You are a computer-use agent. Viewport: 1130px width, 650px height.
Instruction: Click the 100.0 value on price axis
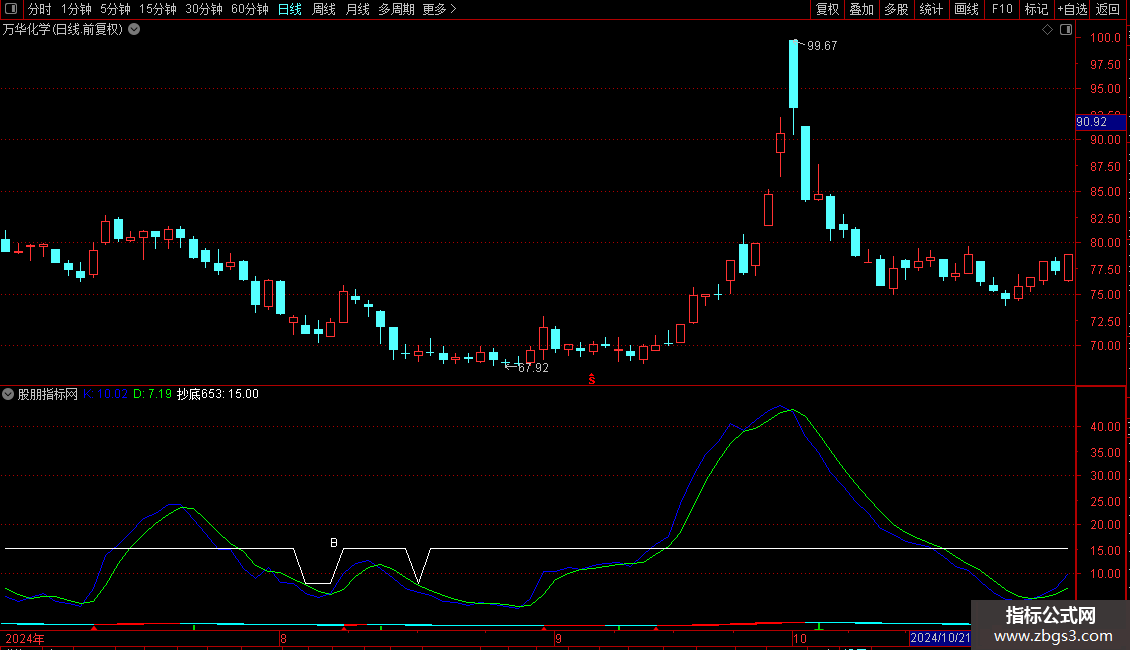point(1105,37)
